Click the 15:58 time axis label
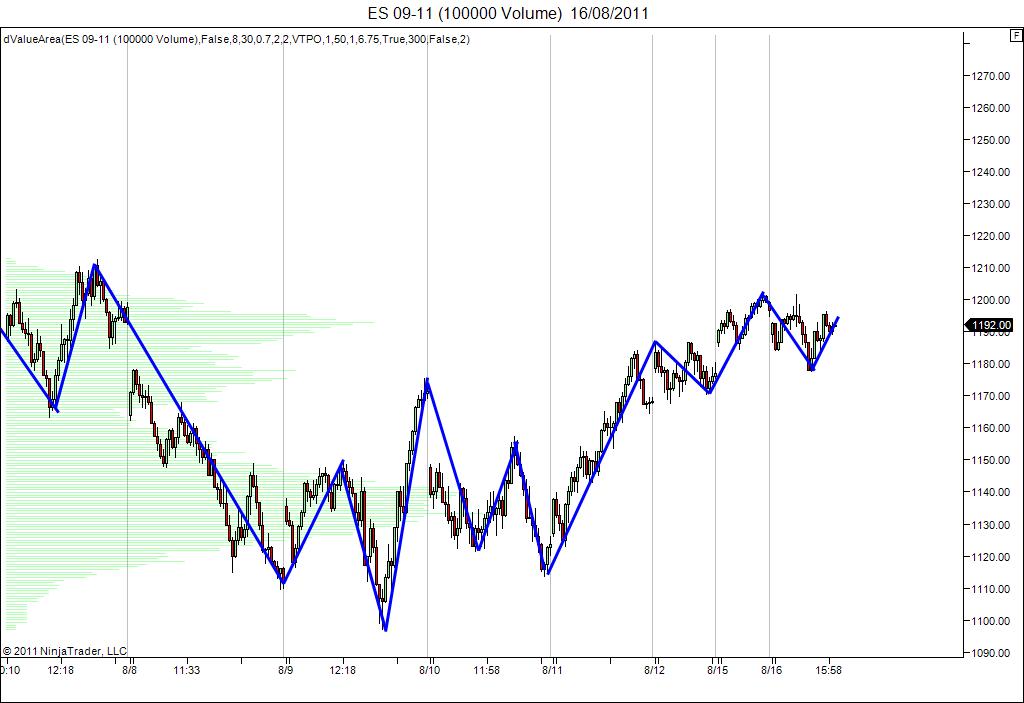This screenshot has width=1024, height=703. click(829, 670)
